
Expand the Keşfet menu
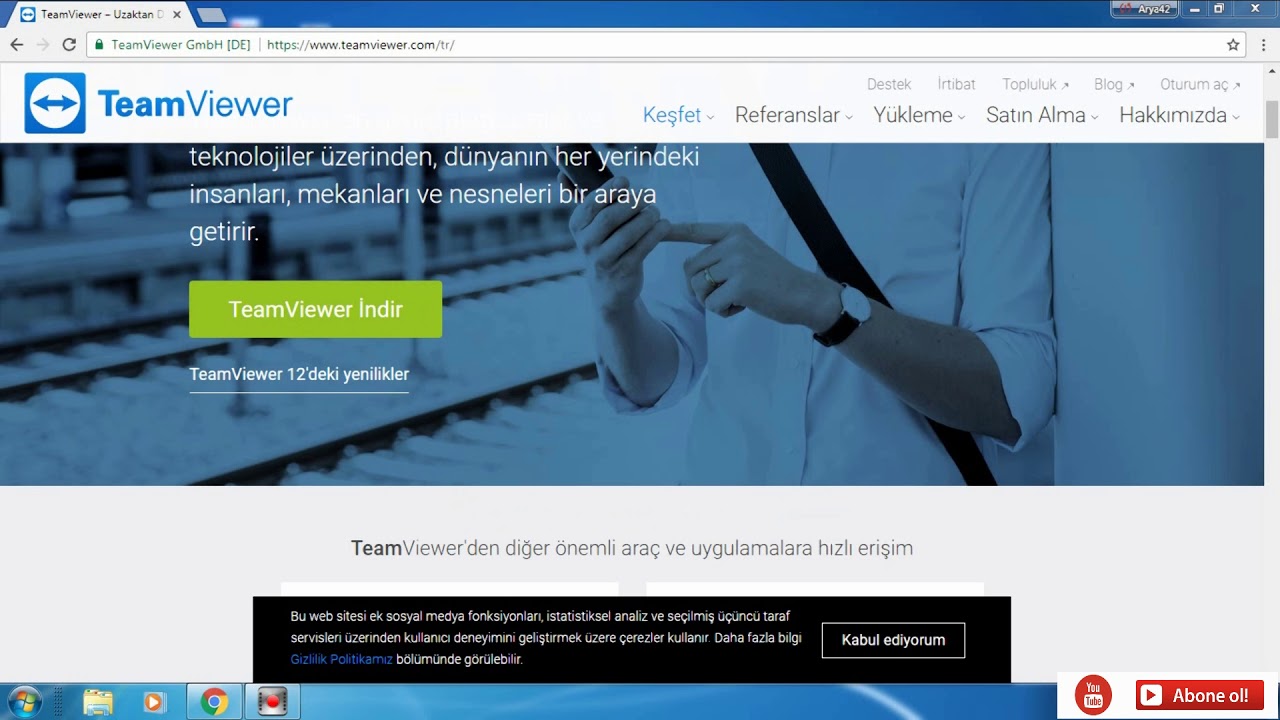pyautogui.click(x=678, y=115)
